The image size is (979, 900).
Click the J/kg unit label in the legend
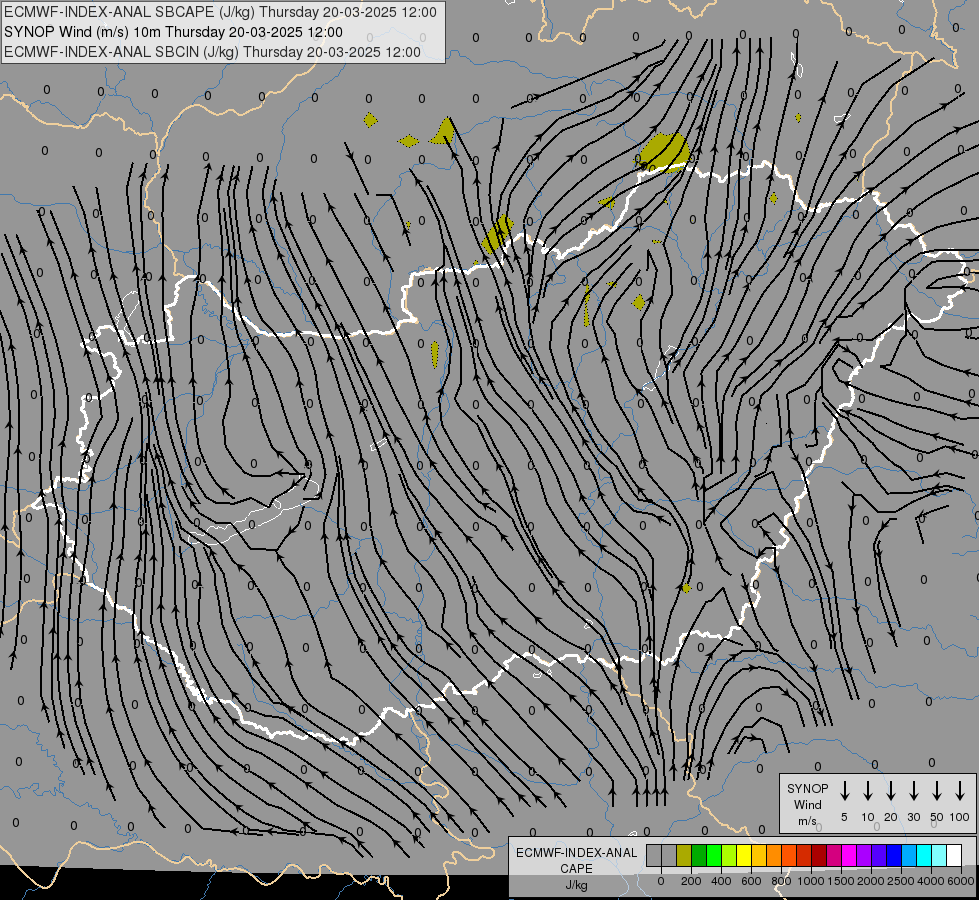point(576,885)
